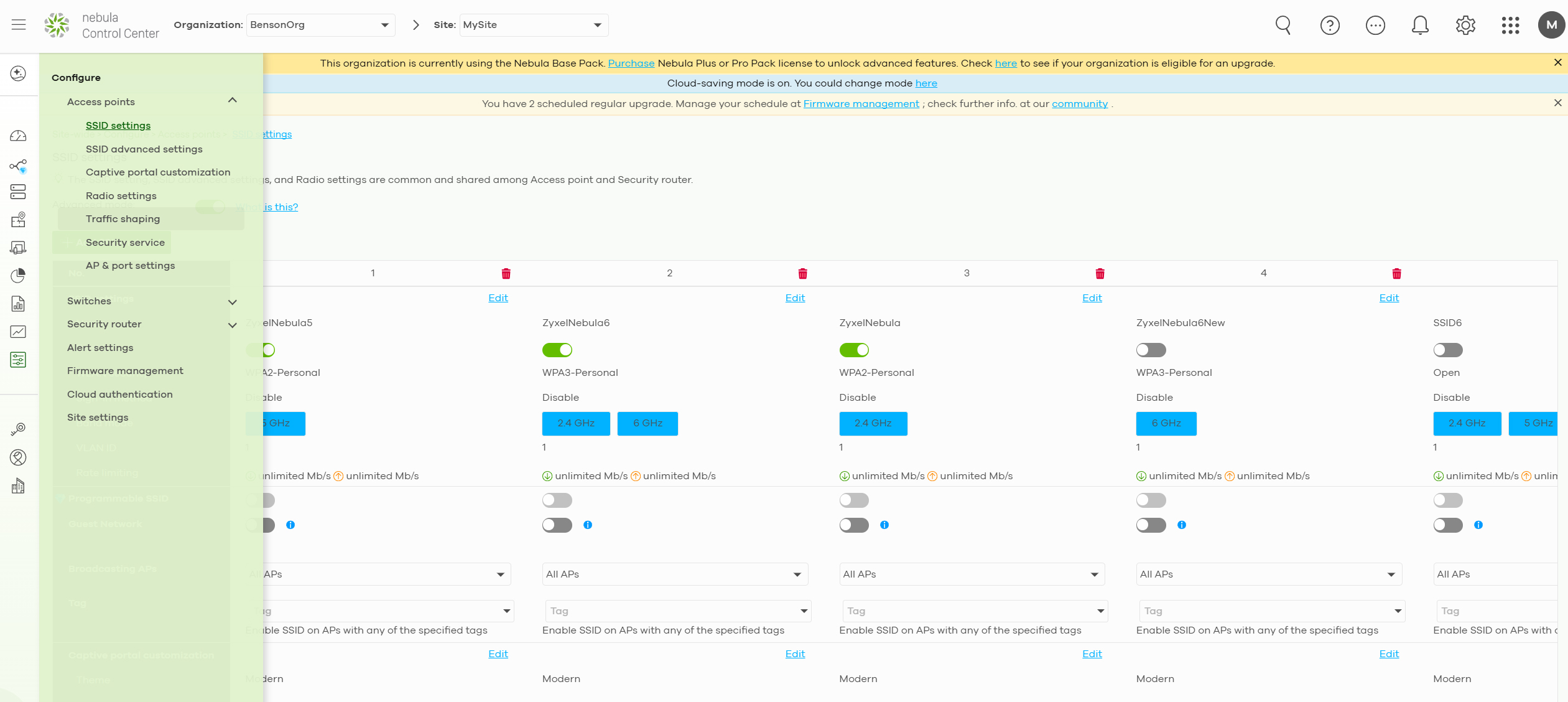Click top Edit link for SSID 2
The width and height of the screenshot is (1568, 702).
point(795,298)
